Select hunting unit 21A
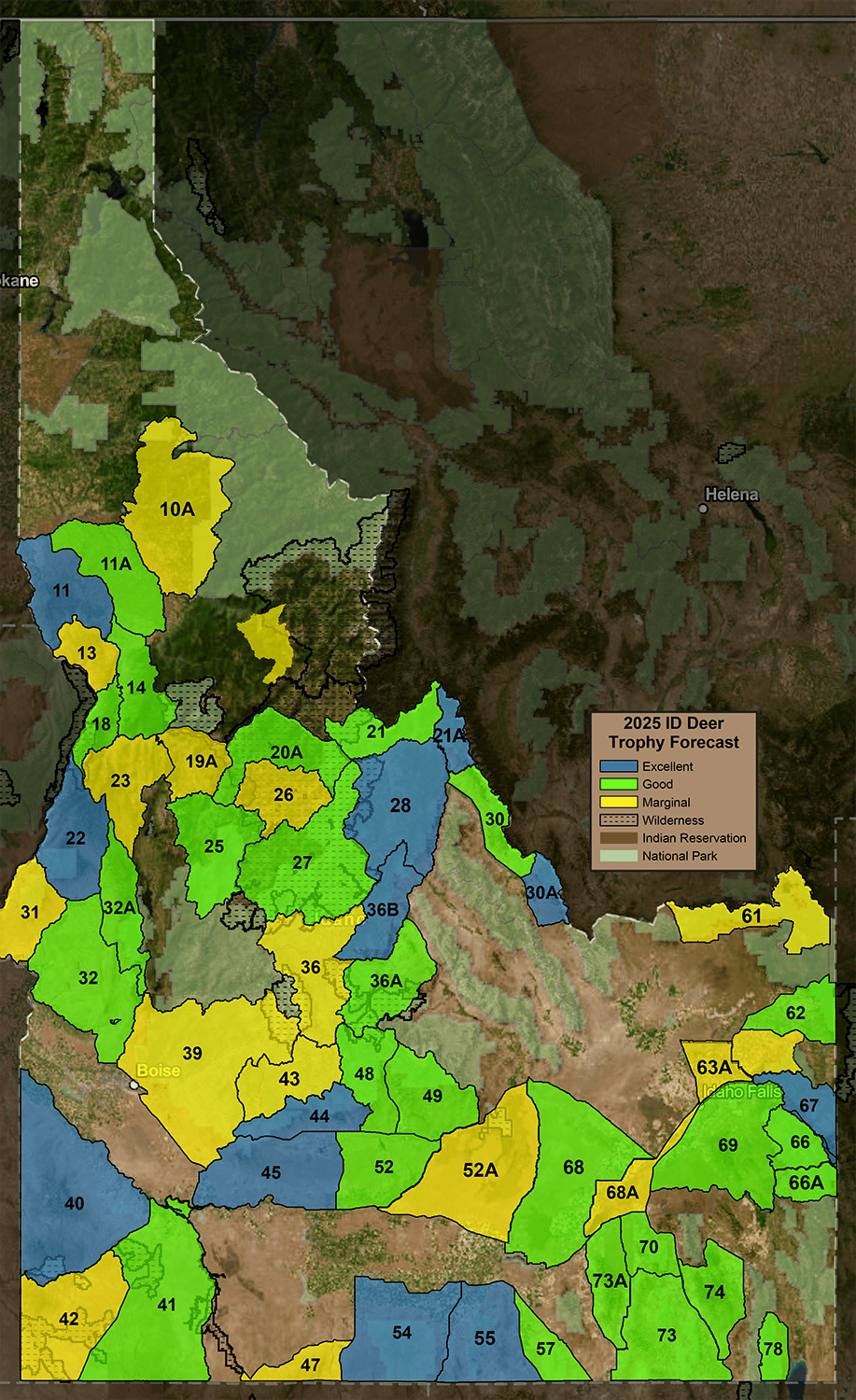856x1400 pixels. (449, 736)
